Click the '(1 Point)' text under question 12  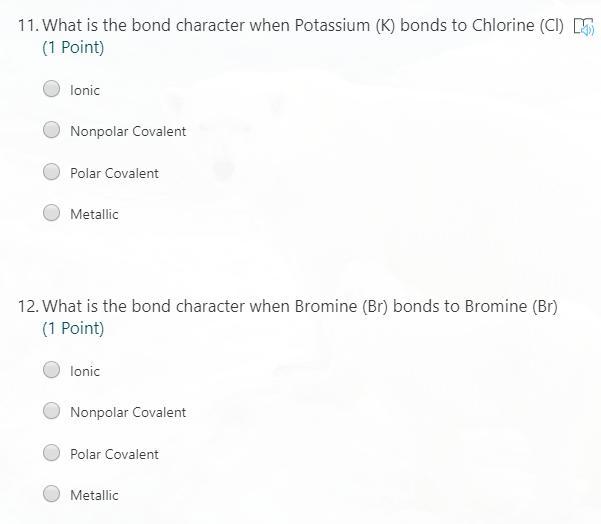[x=73, y=328]
